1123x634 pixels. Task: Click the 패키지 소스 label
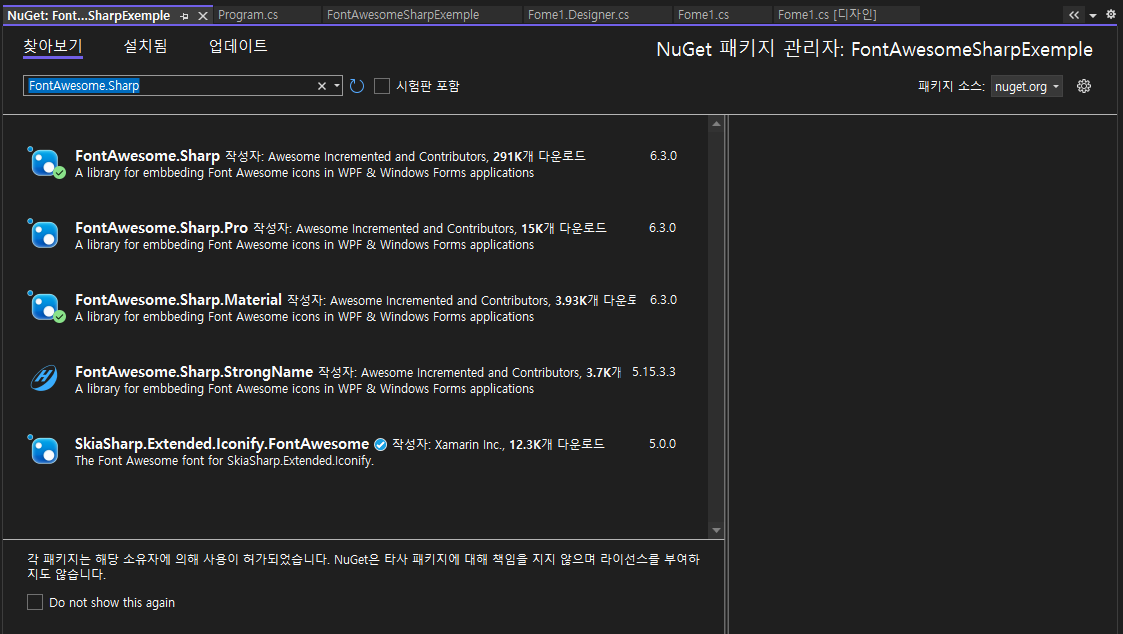tap(951, 86)
